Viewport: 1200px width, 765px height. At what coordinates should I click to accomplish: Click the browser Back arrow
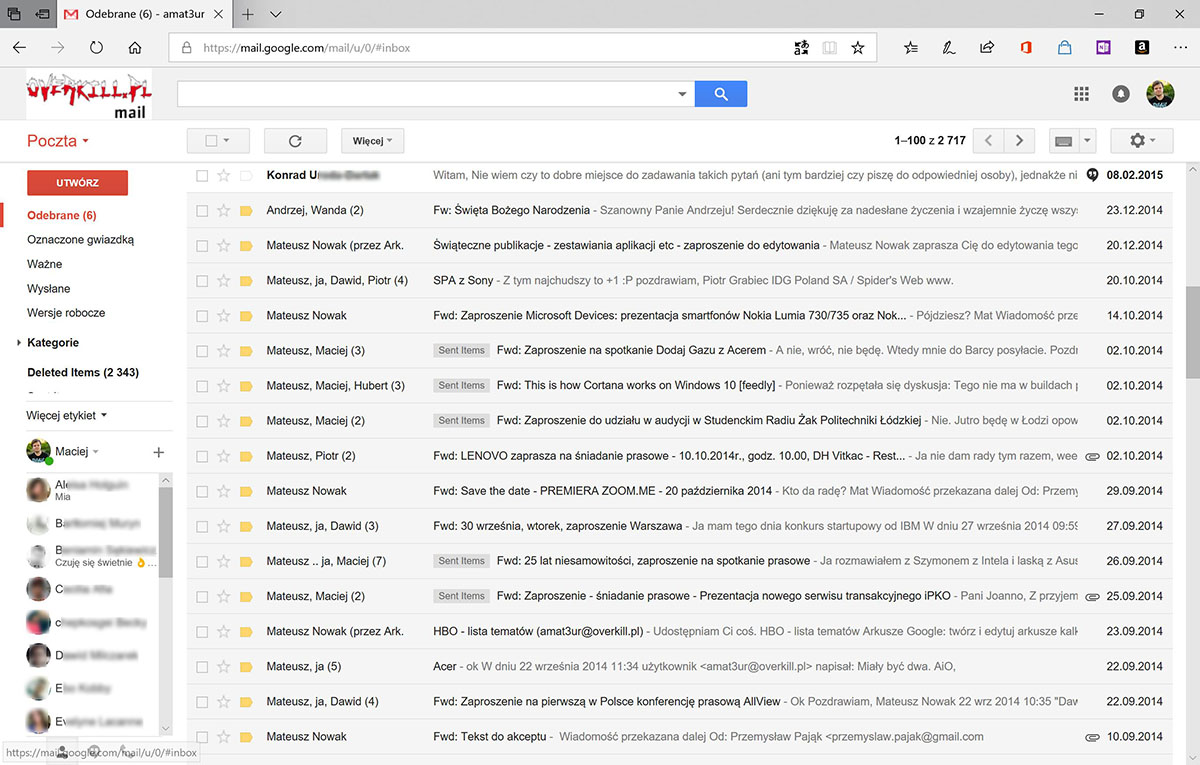pos(20,47)
